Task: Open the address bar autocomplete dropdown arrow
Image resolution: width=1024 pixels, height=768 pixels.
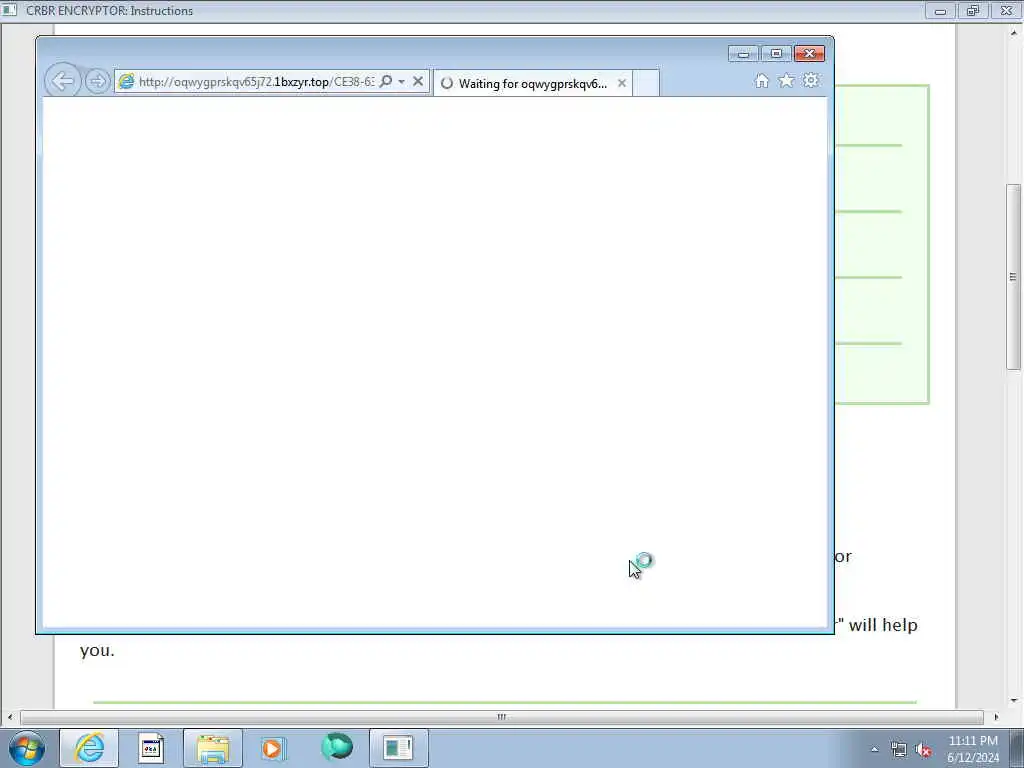Action: (x=401, y=82)
